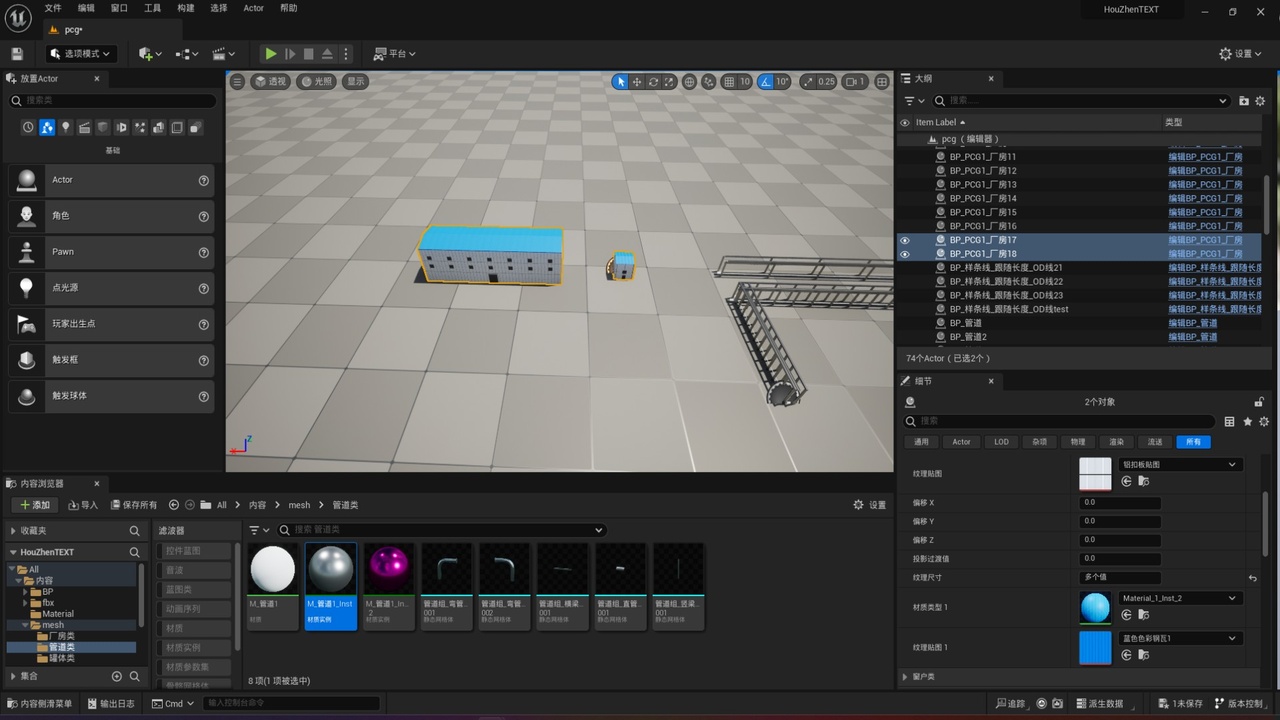Select the 玩家出生点 player start actor

point(111,324)
